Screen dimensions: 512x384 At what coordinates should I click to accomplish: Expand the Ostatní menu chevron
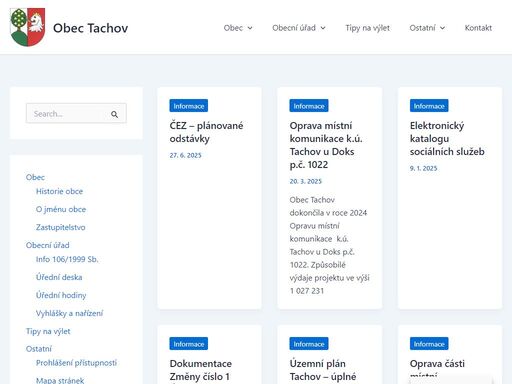[442, 28]
